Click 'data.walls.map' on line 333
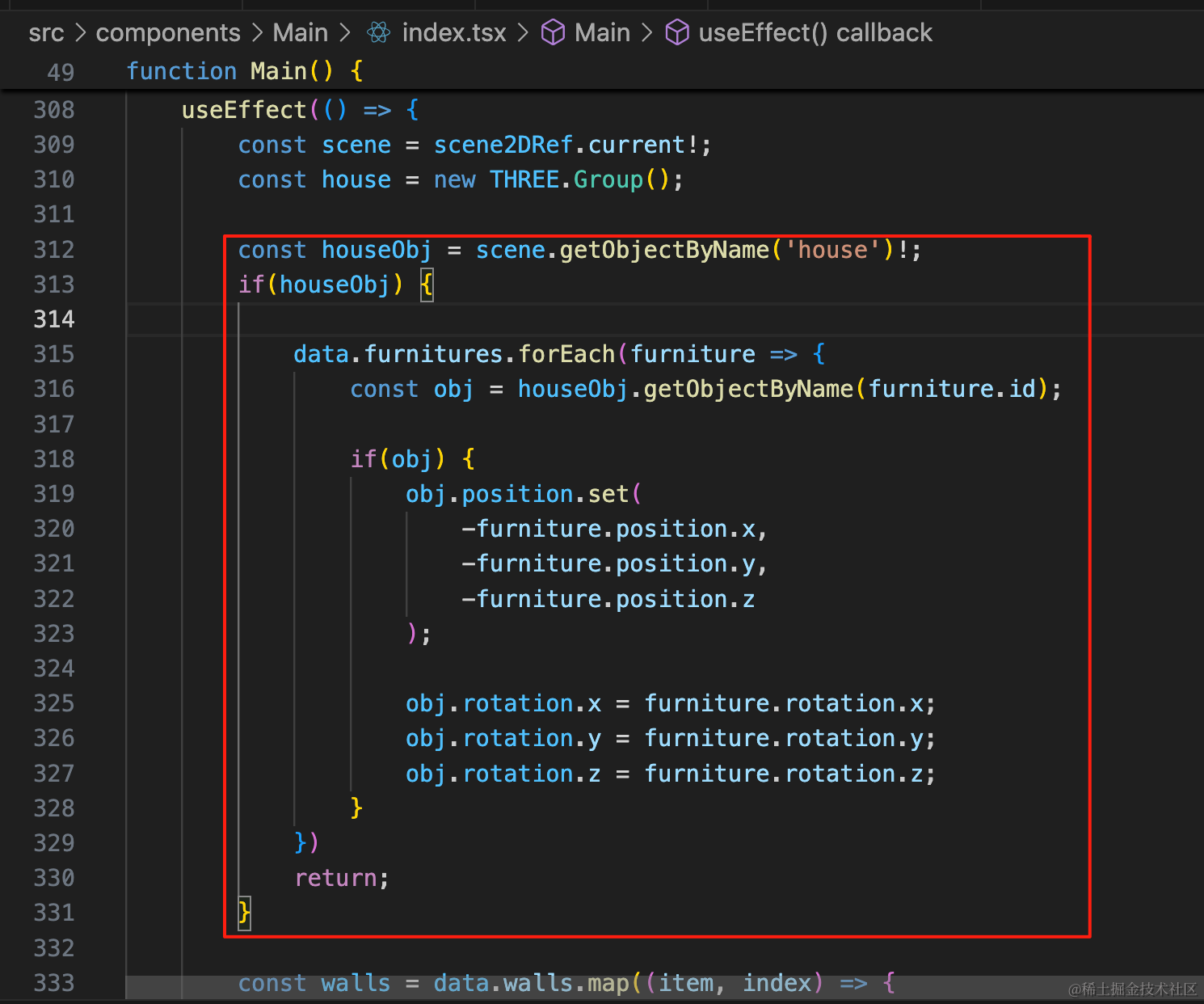The height and width of the screenshot is (1004, 1204). [531, 983]
